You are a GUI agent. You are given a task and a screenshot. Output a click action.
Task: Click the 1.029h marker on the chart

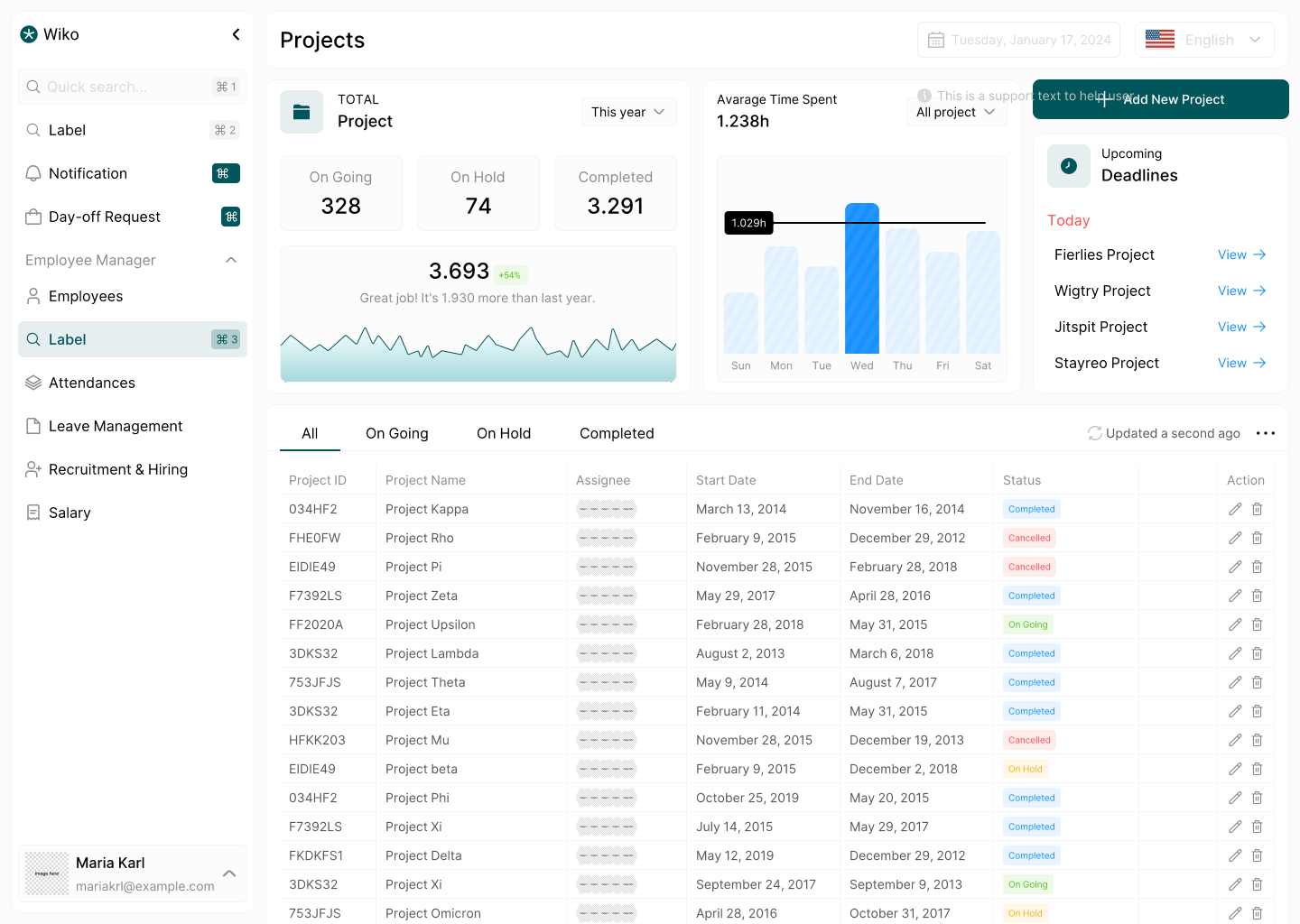(749, 223)
